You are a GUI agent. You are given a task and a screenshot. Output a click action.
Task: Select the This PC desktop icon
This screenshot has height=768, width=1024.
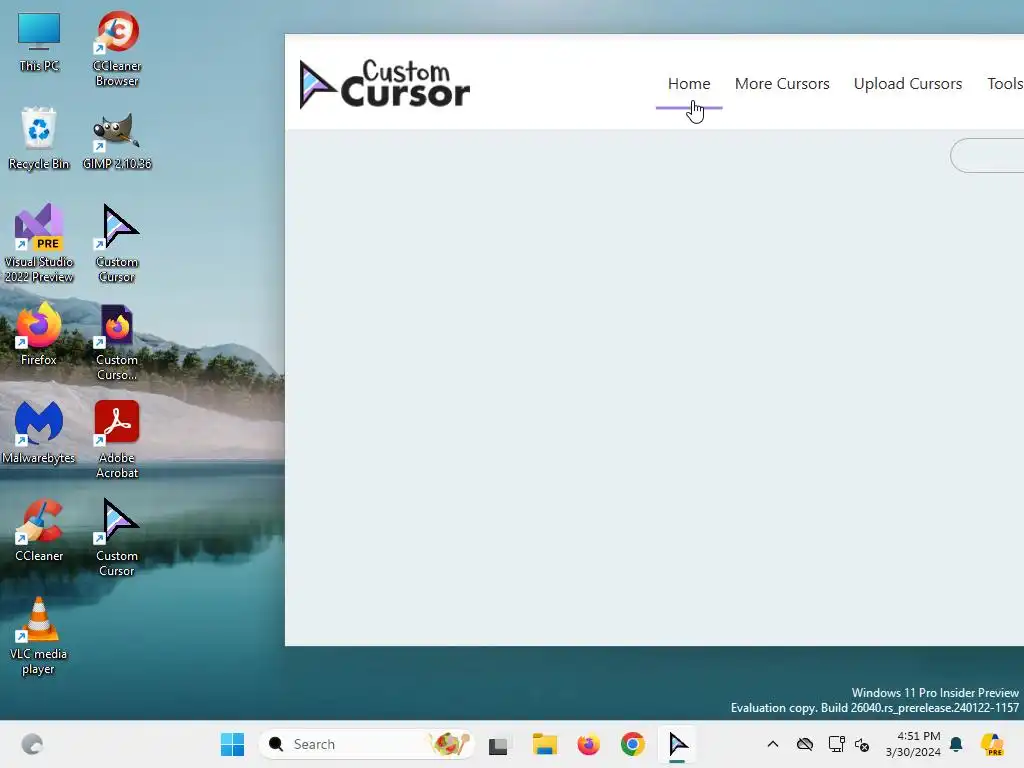point(39,42)
